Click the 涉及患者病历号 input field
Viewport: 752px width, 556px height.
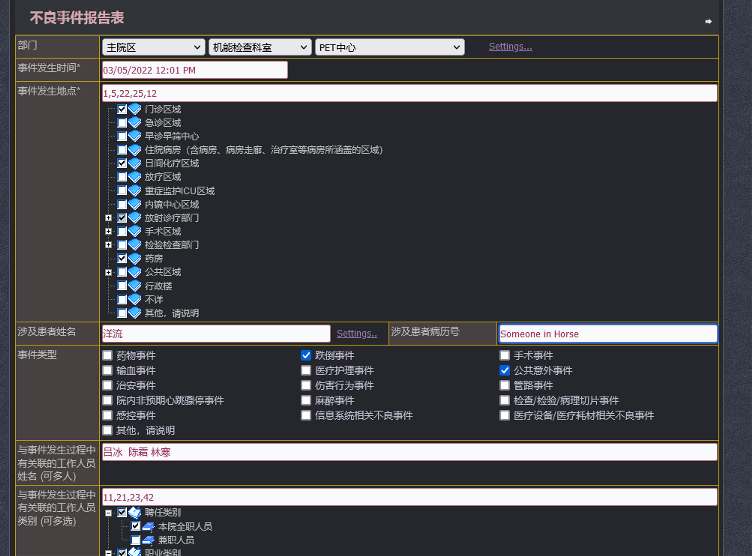[607, 334]
